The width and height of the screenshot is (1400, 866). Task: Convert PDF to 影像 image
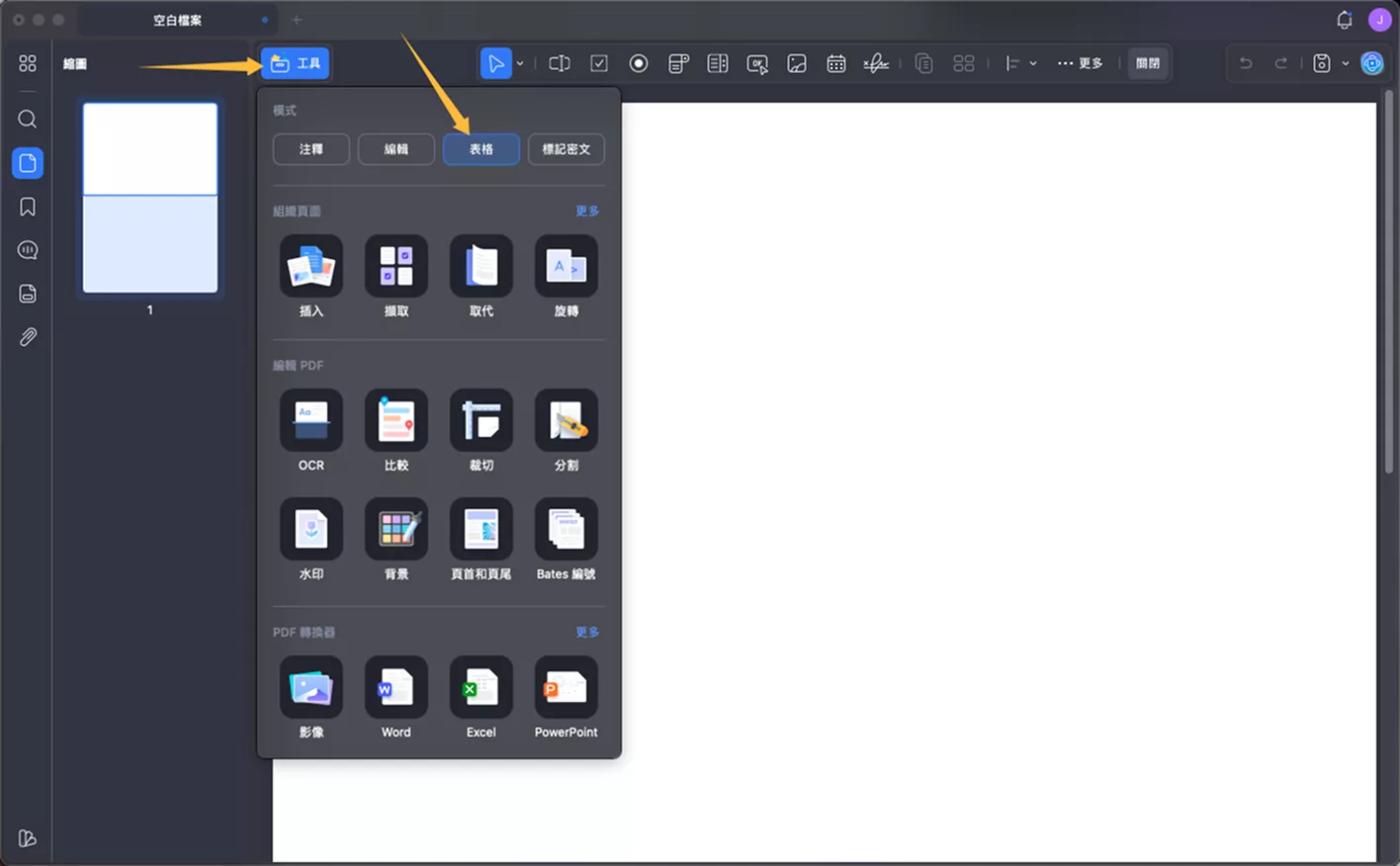pos(311,697)
